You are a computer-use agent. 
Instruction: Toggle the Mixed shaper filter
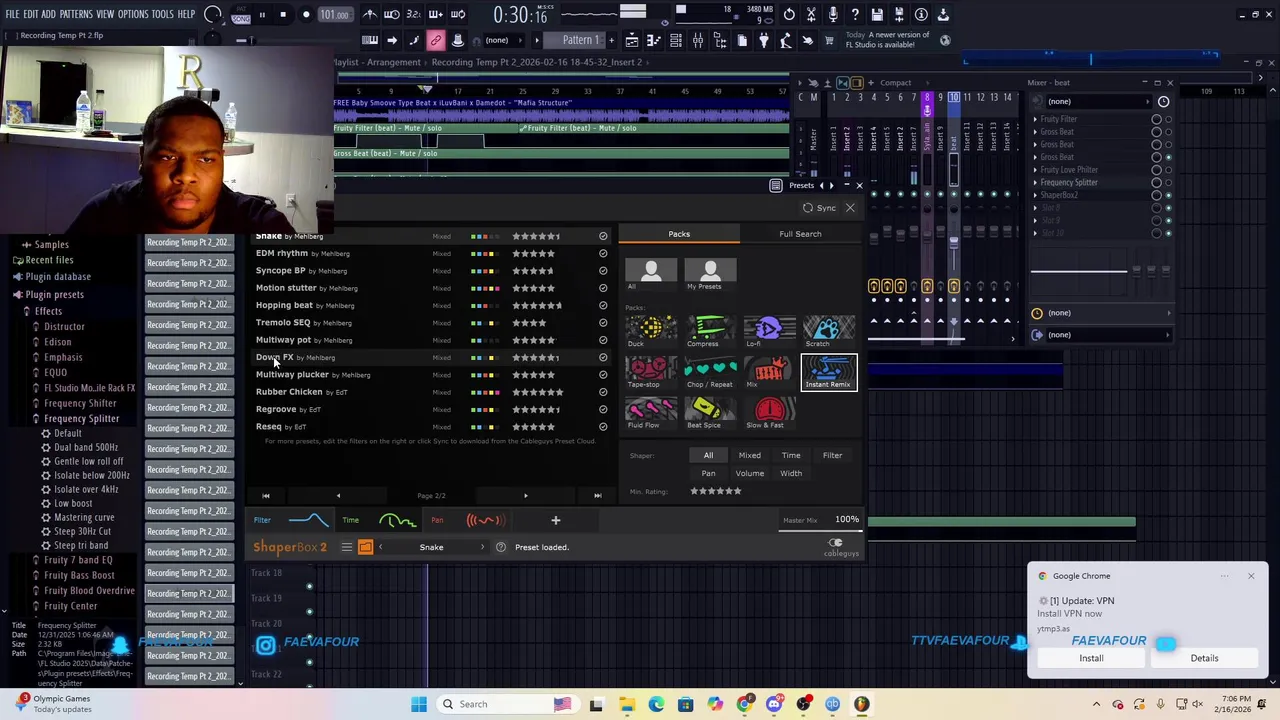tap(749, 455)
